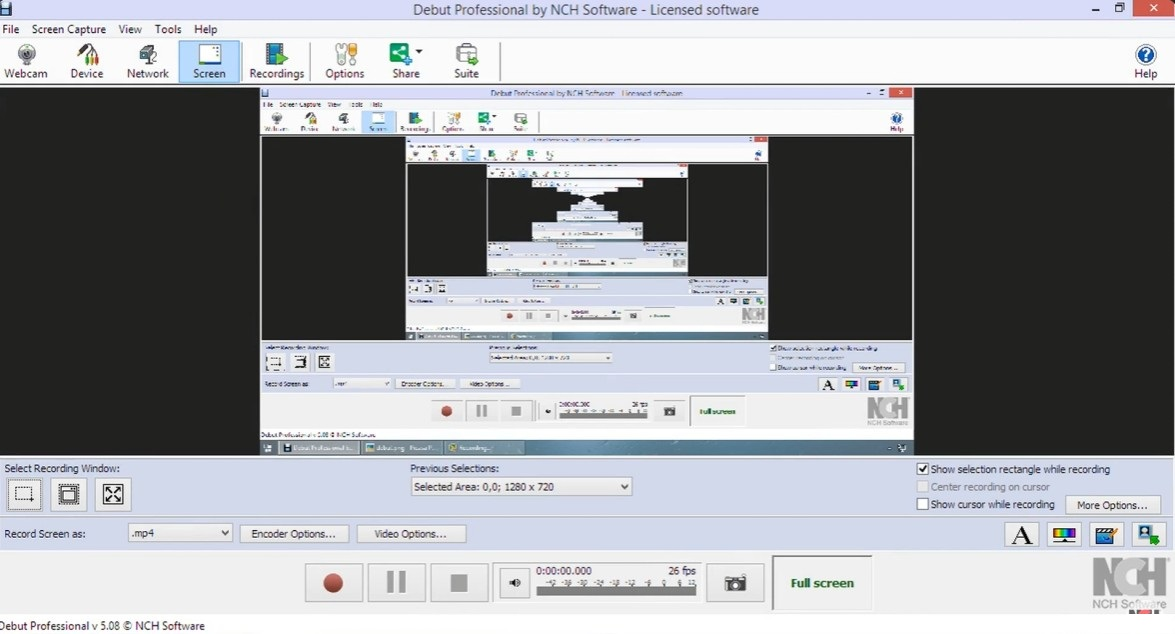
Task: Click the Full screen button
Action: (822, 583)
